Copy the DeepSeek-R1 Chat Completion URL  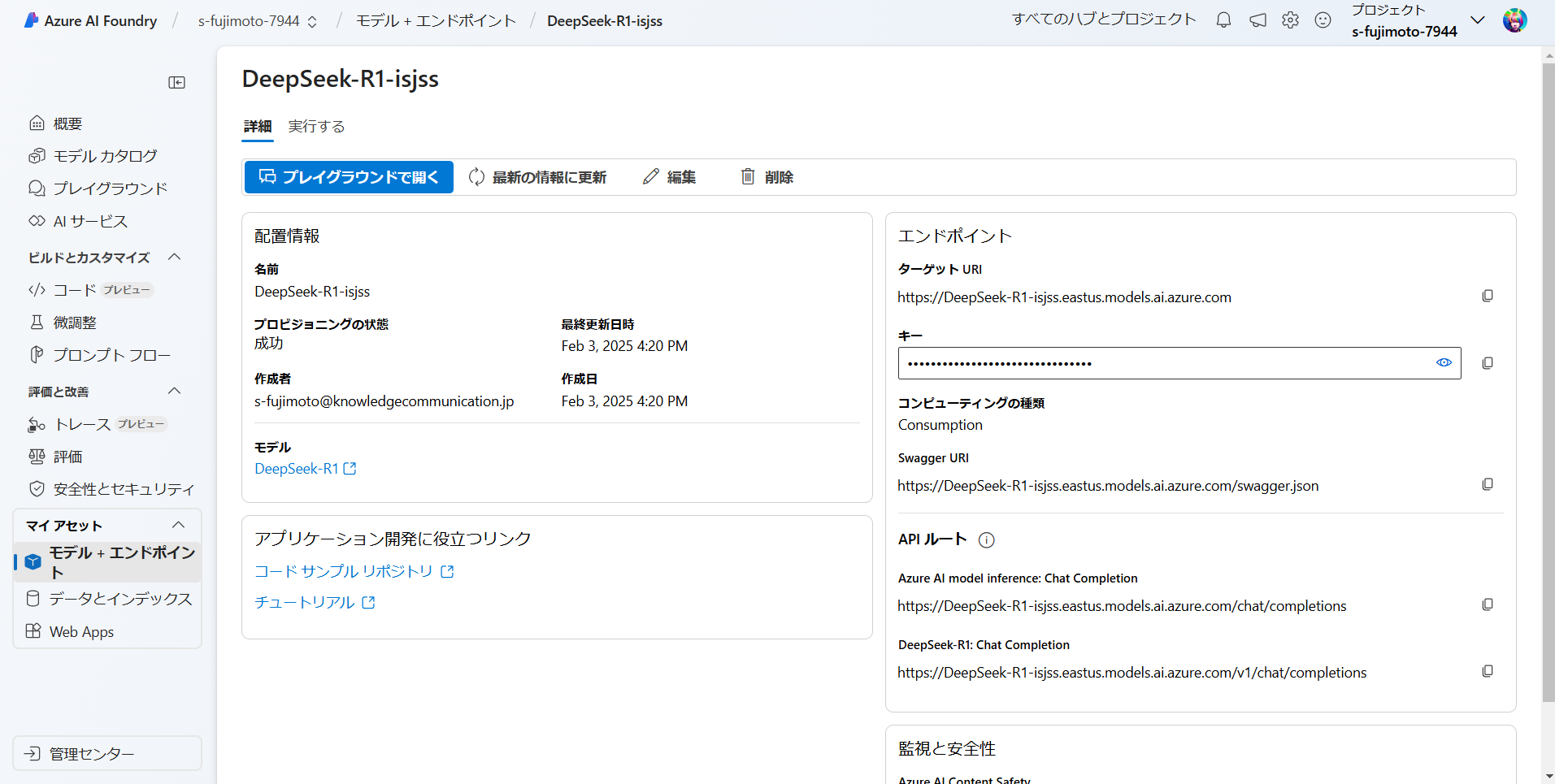[x=1488, y=671]
